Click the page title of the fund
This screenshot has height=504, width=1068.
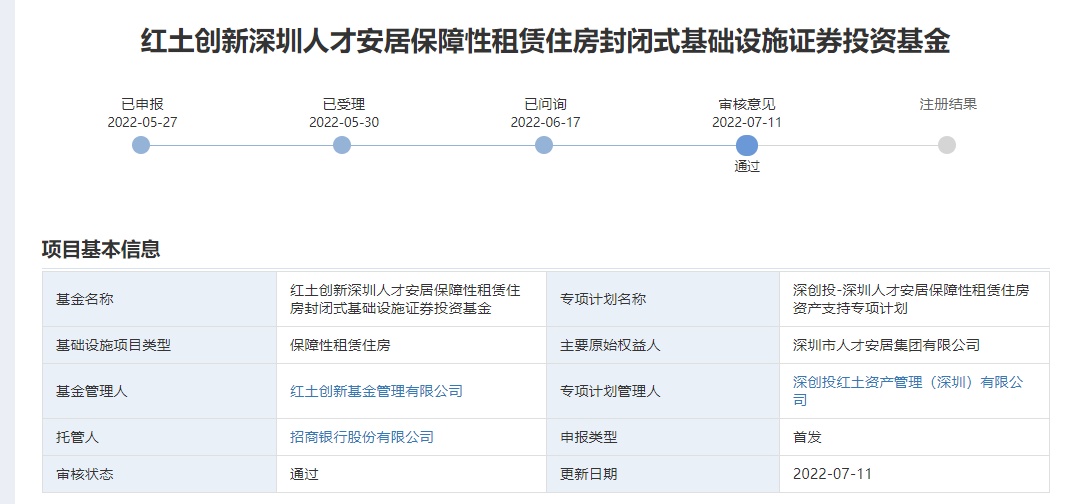pyautogui.click(x=545, y=42)
